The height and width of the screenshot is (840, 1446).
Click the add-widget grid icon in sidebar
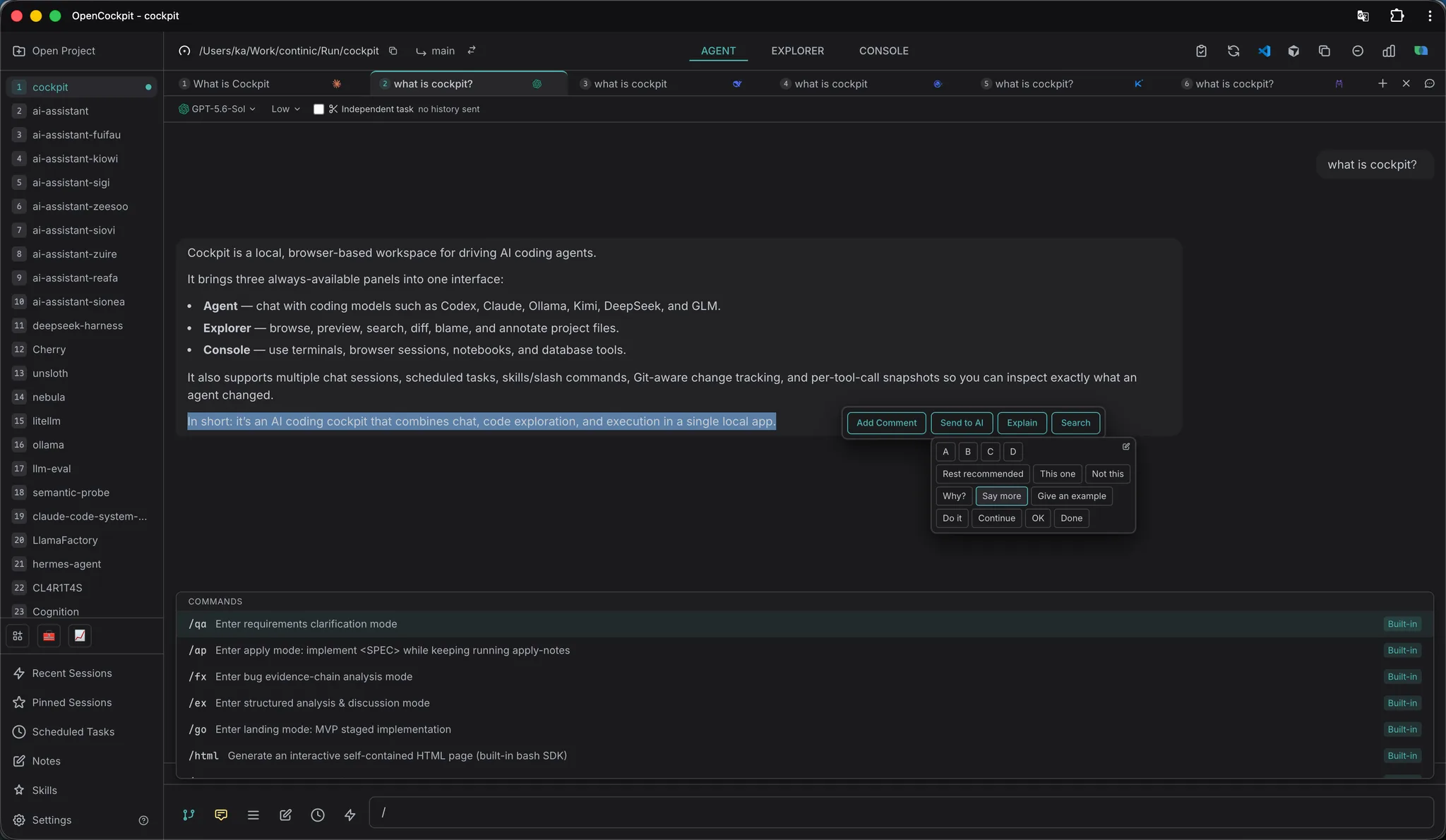tap(18, 635)
